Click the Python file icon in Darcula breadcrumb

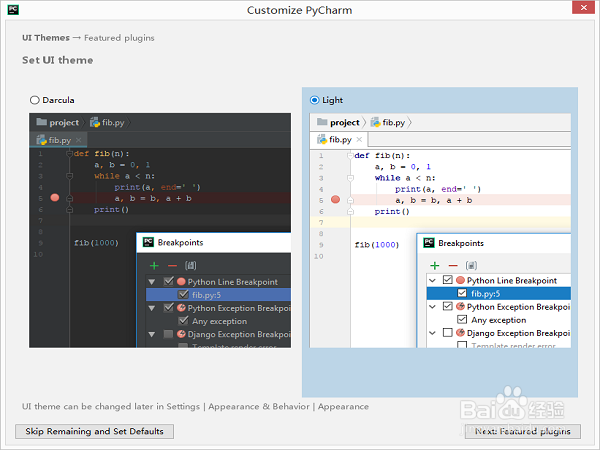pyautogui.click(x=95, y=122)
